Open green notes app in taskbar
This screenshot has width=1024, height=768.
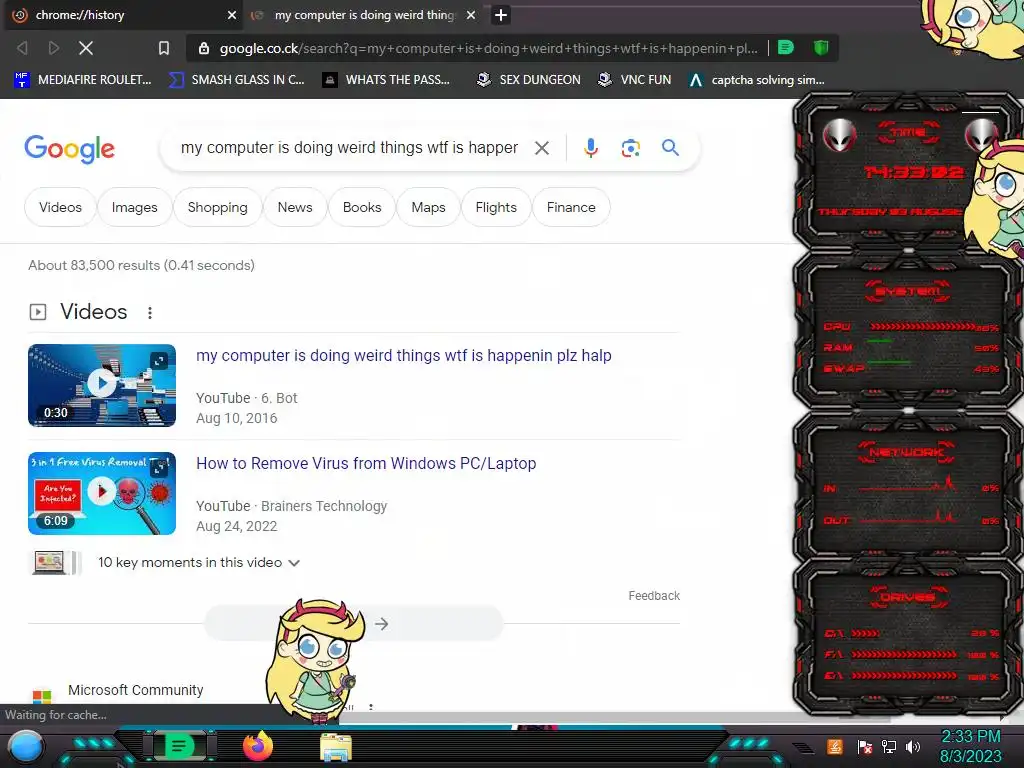[179, 746]
